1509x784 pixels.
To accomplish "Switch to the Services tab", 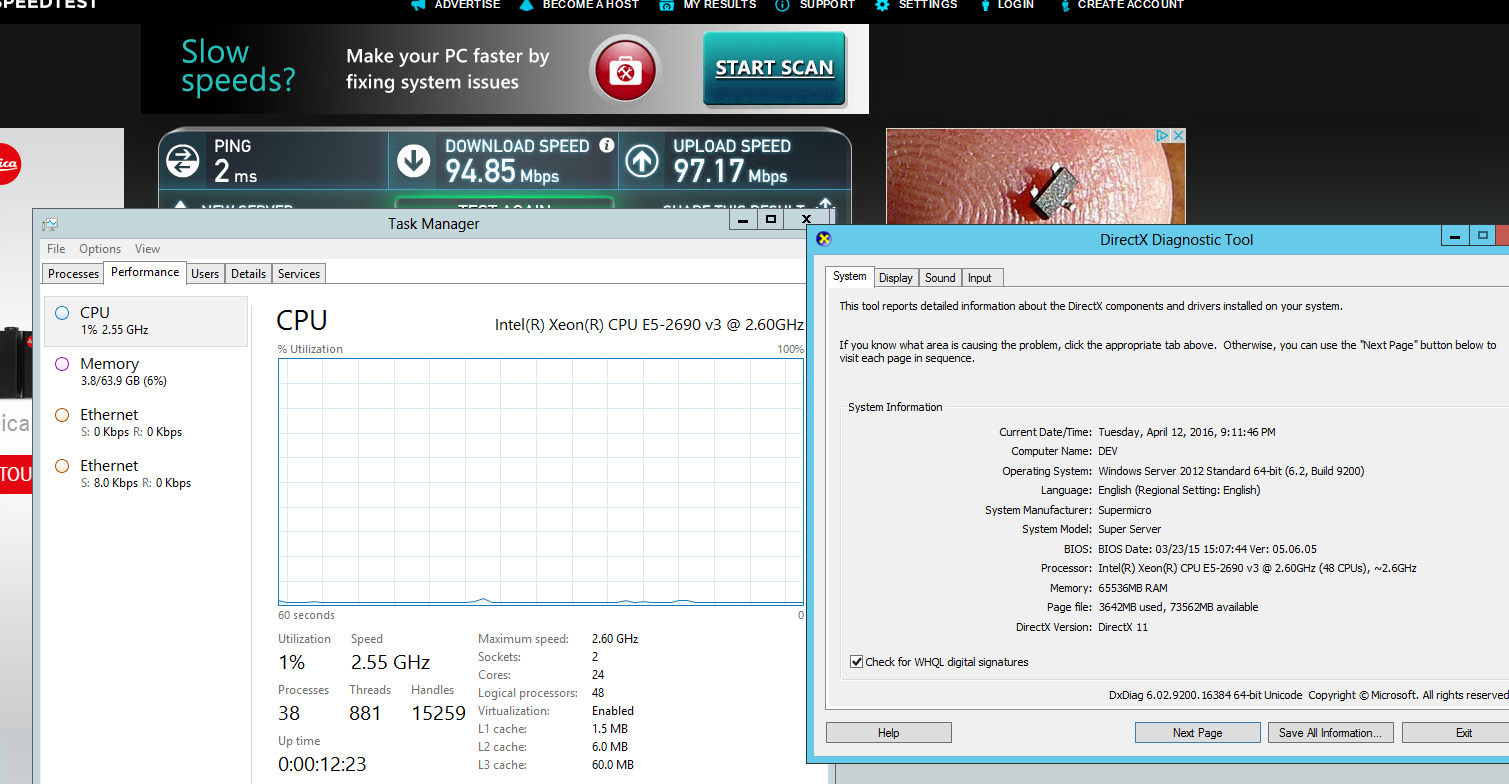I will click(299, 274).
